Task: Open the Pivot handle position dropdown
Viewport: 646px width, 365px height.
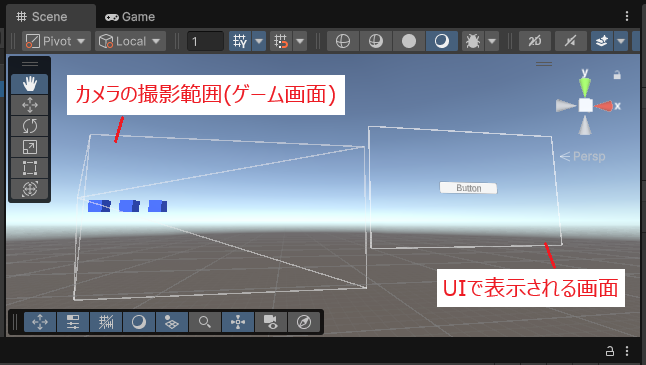Action: pyautogui.click(x=56, y=41)
